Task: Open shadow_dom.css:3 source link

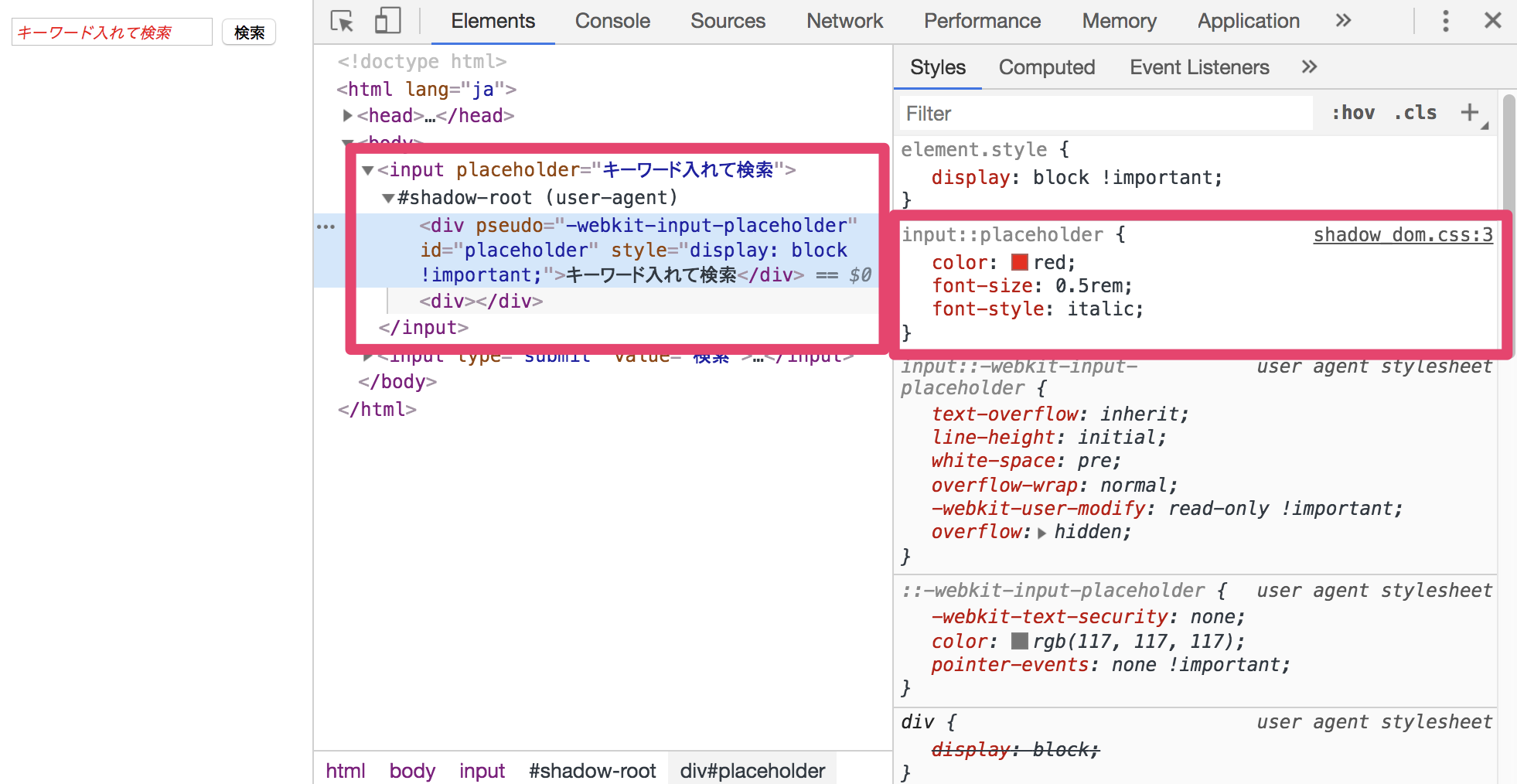Action: click(x=1403, y=235)
